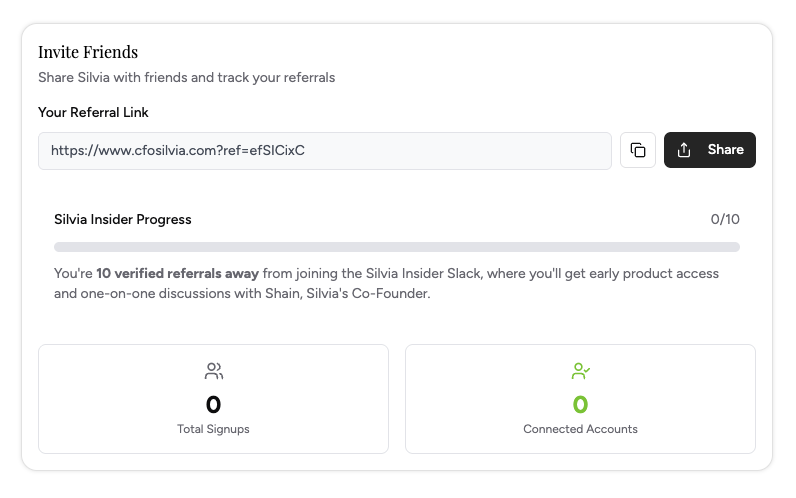Click the 0/10 progress counter
This screenshot has height=498, width=796.
click(x=725, y=219)
